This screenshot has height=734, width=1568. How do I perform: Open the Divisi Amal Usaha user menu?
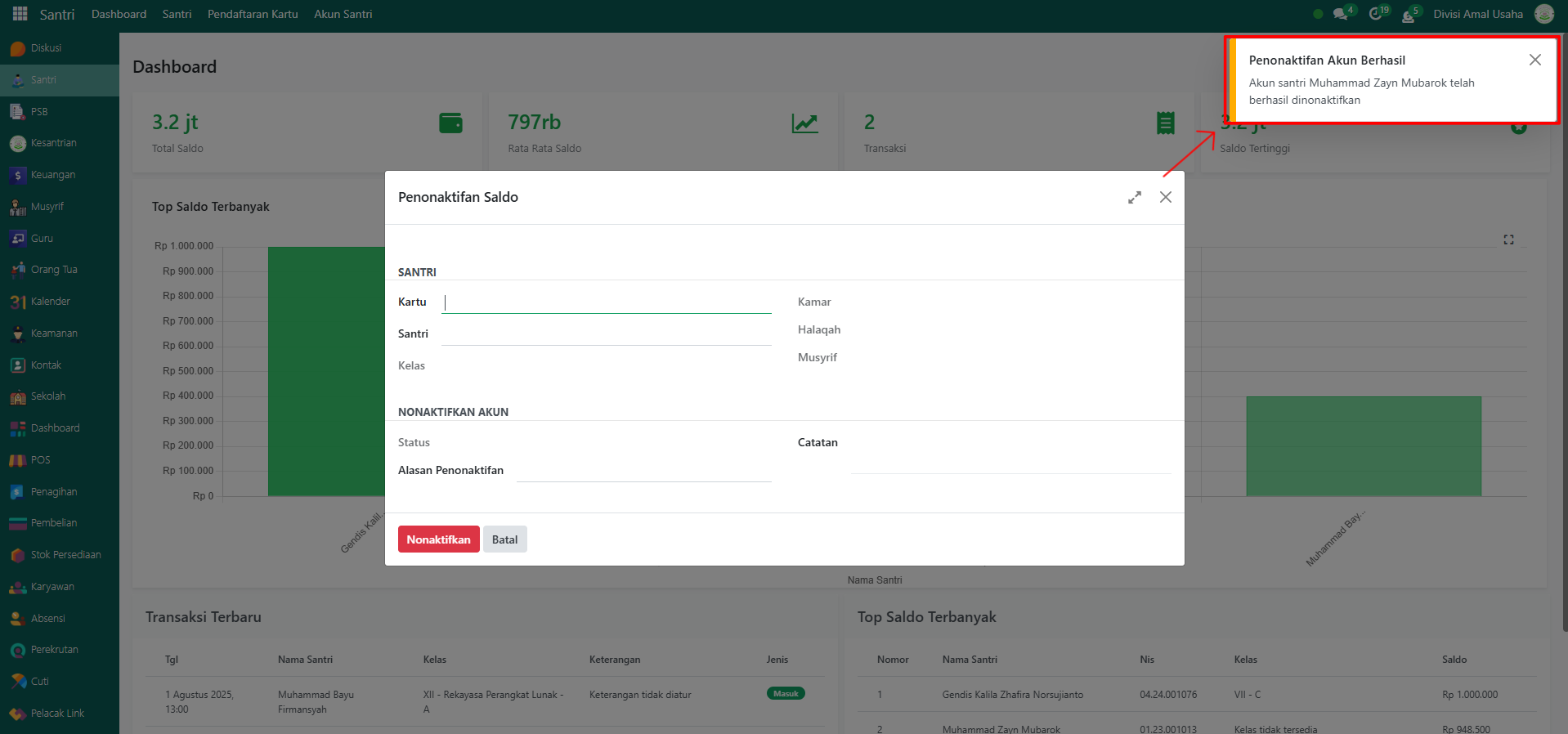(1478, 14)
